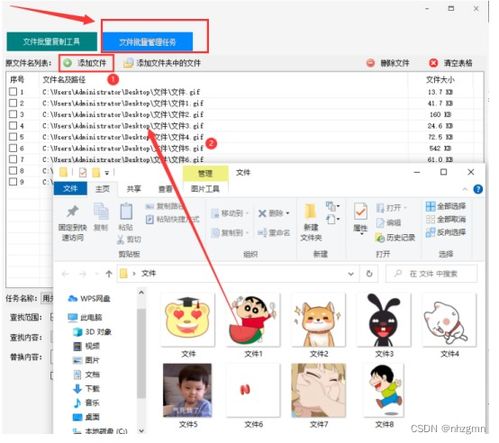Switch to the 文件批量管理任务 tab
The height and width of the screenshot is (443, 499).
147,42
